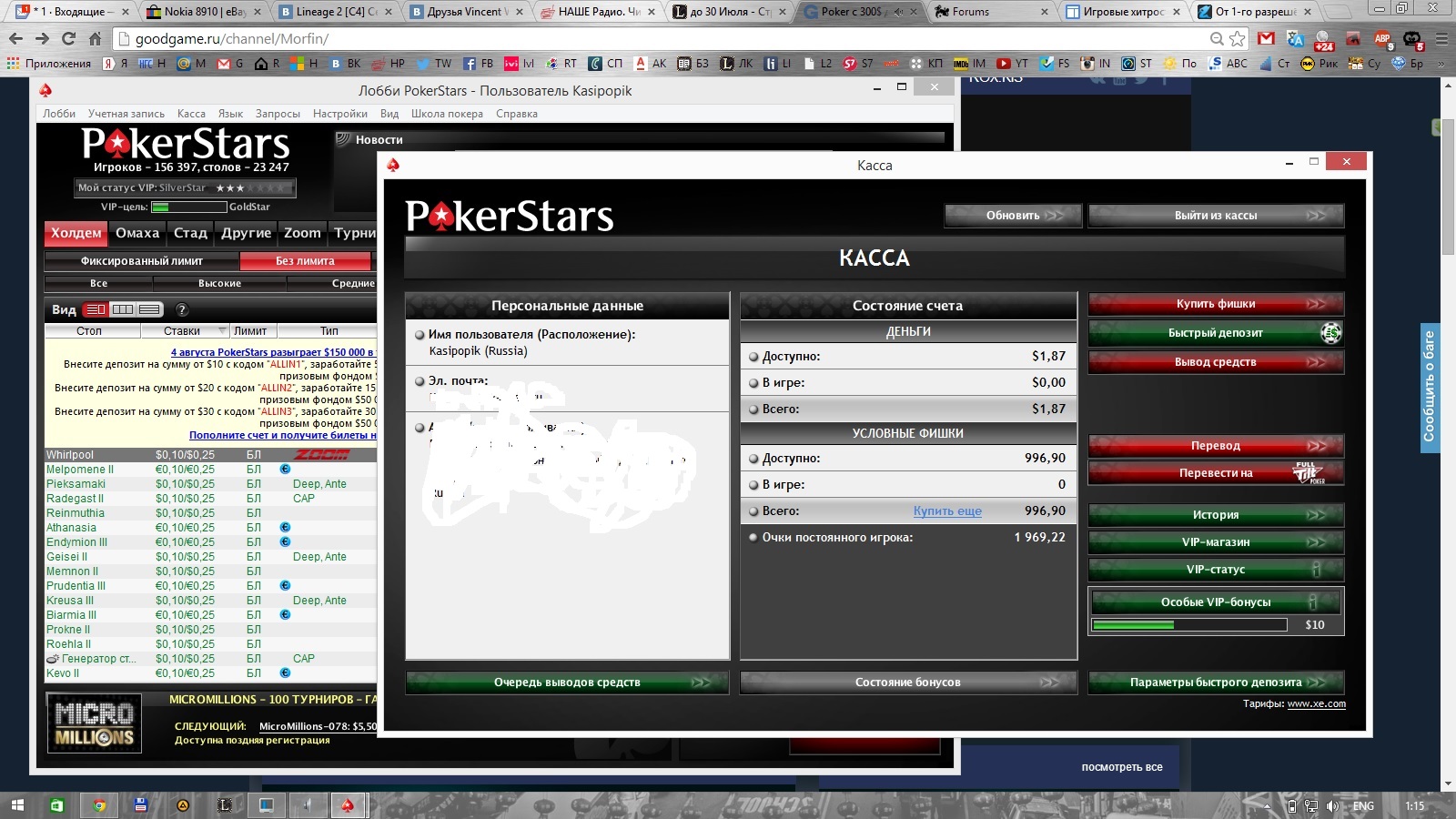Click the Купить еще link
This screenshot has width=1456, height=819.
point(947,511)
